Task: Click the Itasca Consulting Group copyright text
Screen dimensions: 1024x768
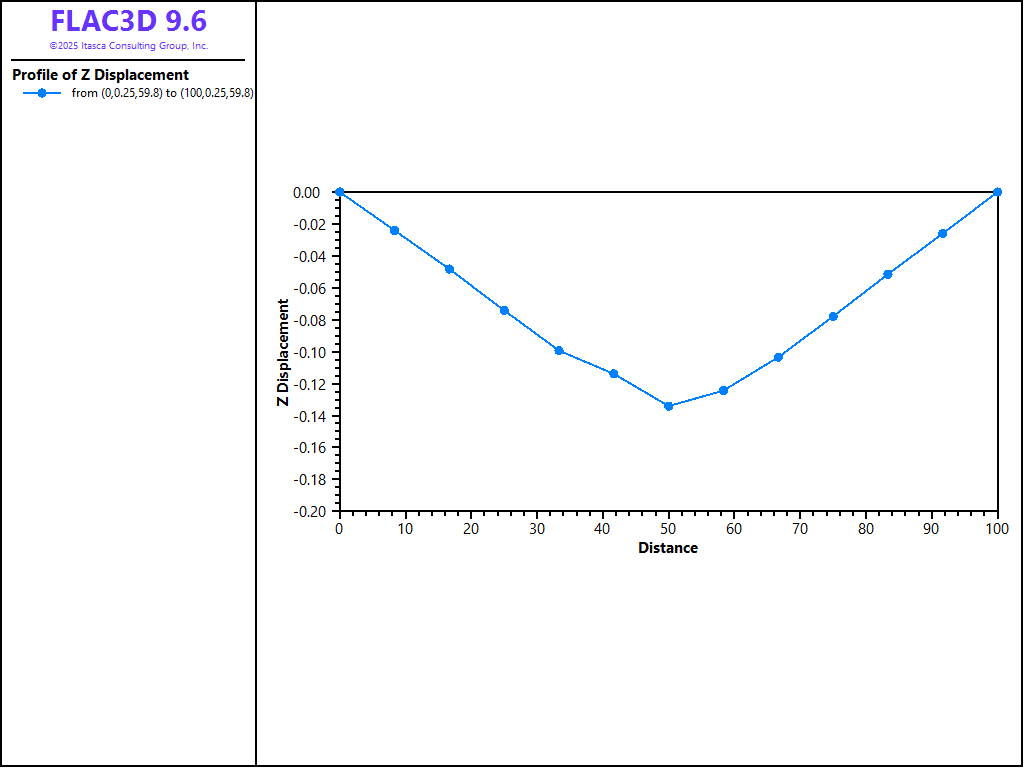Action: 129,46
